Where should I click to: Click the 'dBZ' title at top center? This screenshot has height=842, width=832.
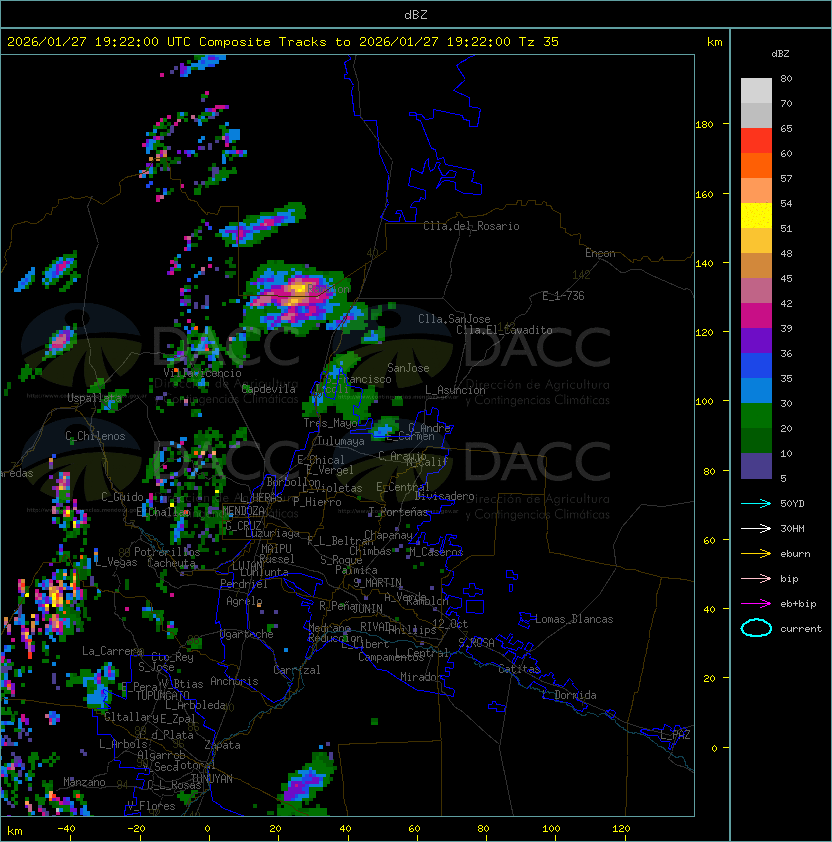[x=416, y=14]
